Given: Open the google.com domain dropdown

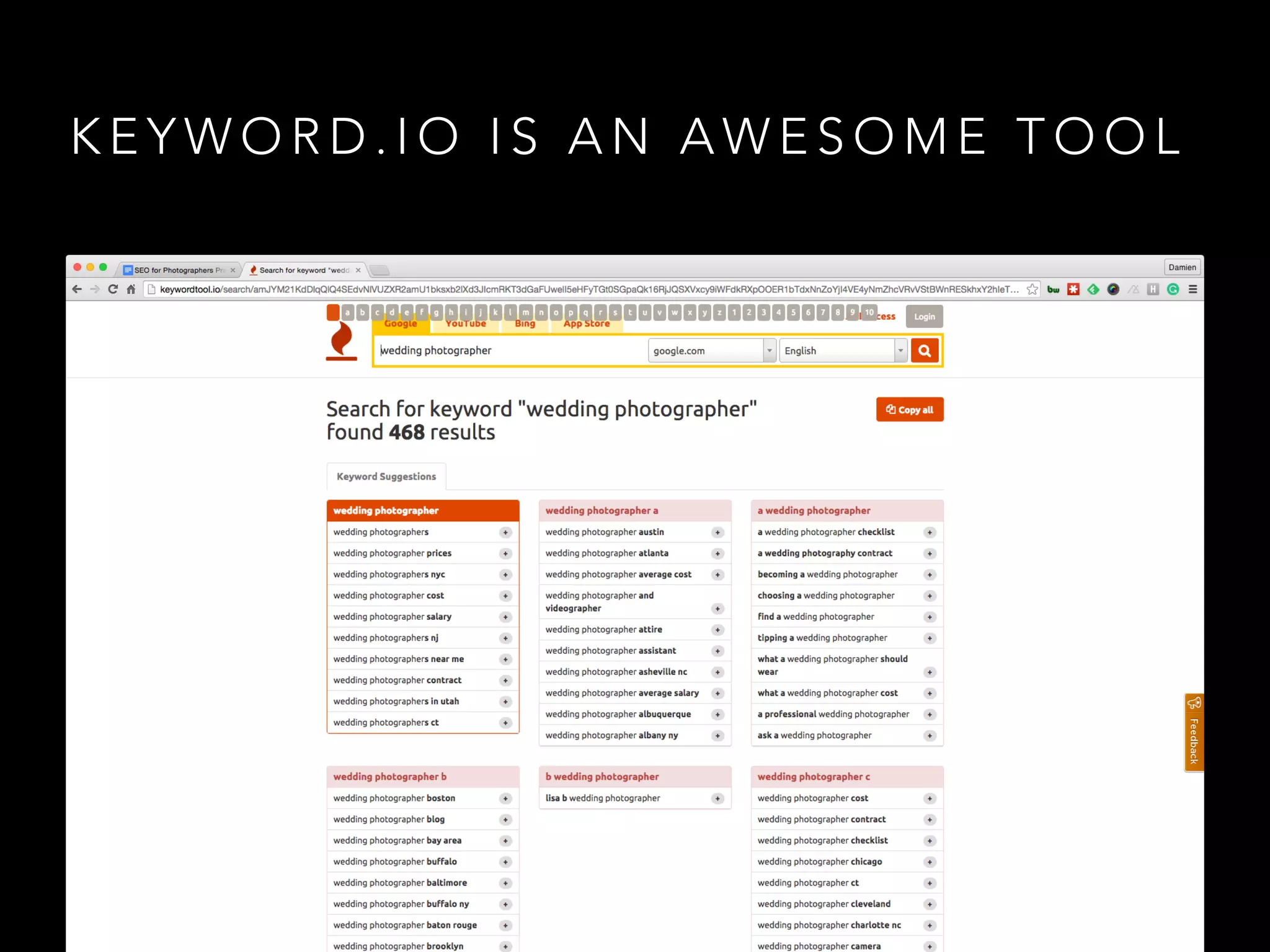Looking at the screenshot, I should [x=712, y=351].
